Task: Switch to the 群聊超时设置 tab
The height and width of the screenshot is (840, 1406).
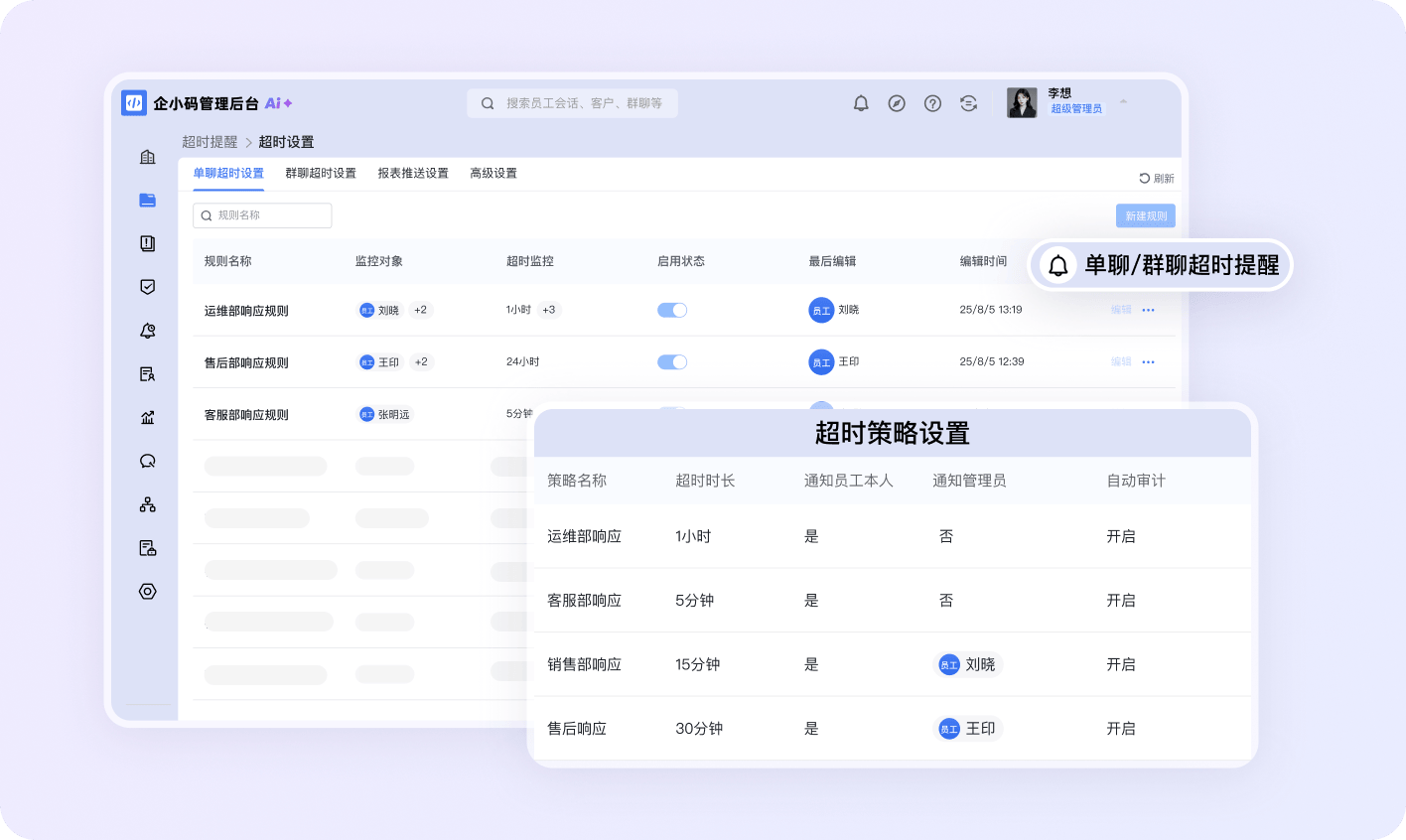Action: pyautogui.click(x=321, y=173)
